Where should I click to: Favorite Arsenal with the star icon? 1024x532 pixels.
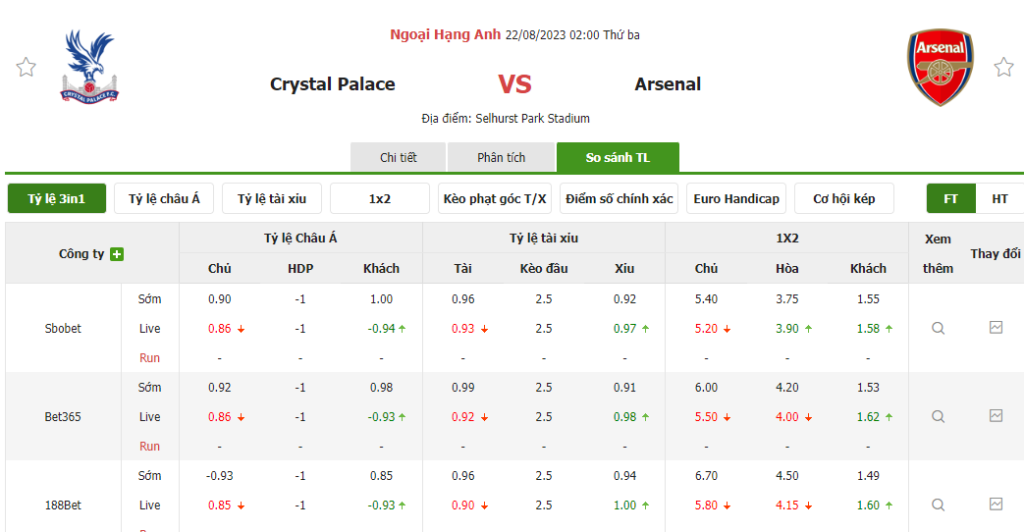click(x=1003, y=67)
